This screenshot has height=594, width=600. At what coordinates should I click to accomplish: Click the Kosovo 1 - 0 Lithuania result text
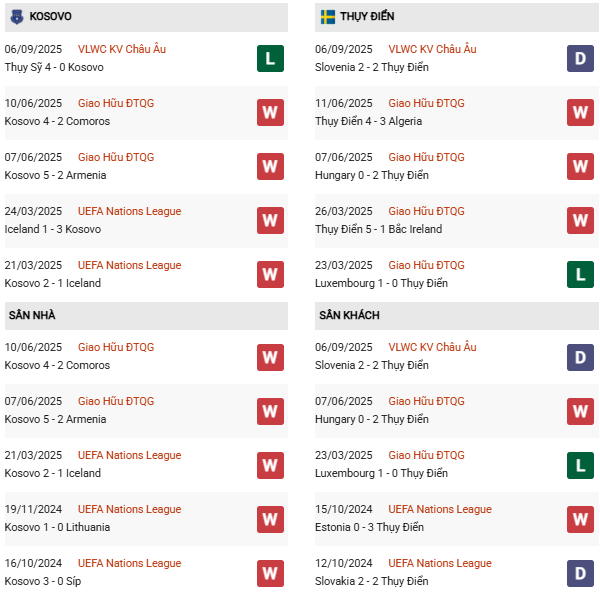[x=58, y=527]
